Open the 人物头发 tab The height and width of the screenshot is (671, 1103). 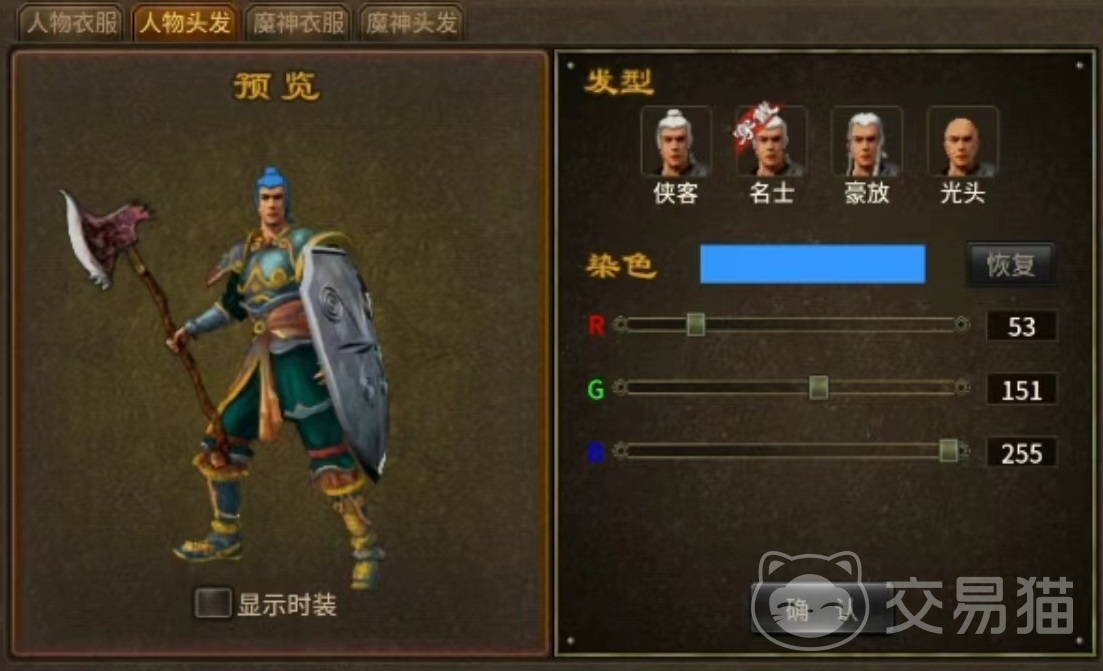[185, 23]
